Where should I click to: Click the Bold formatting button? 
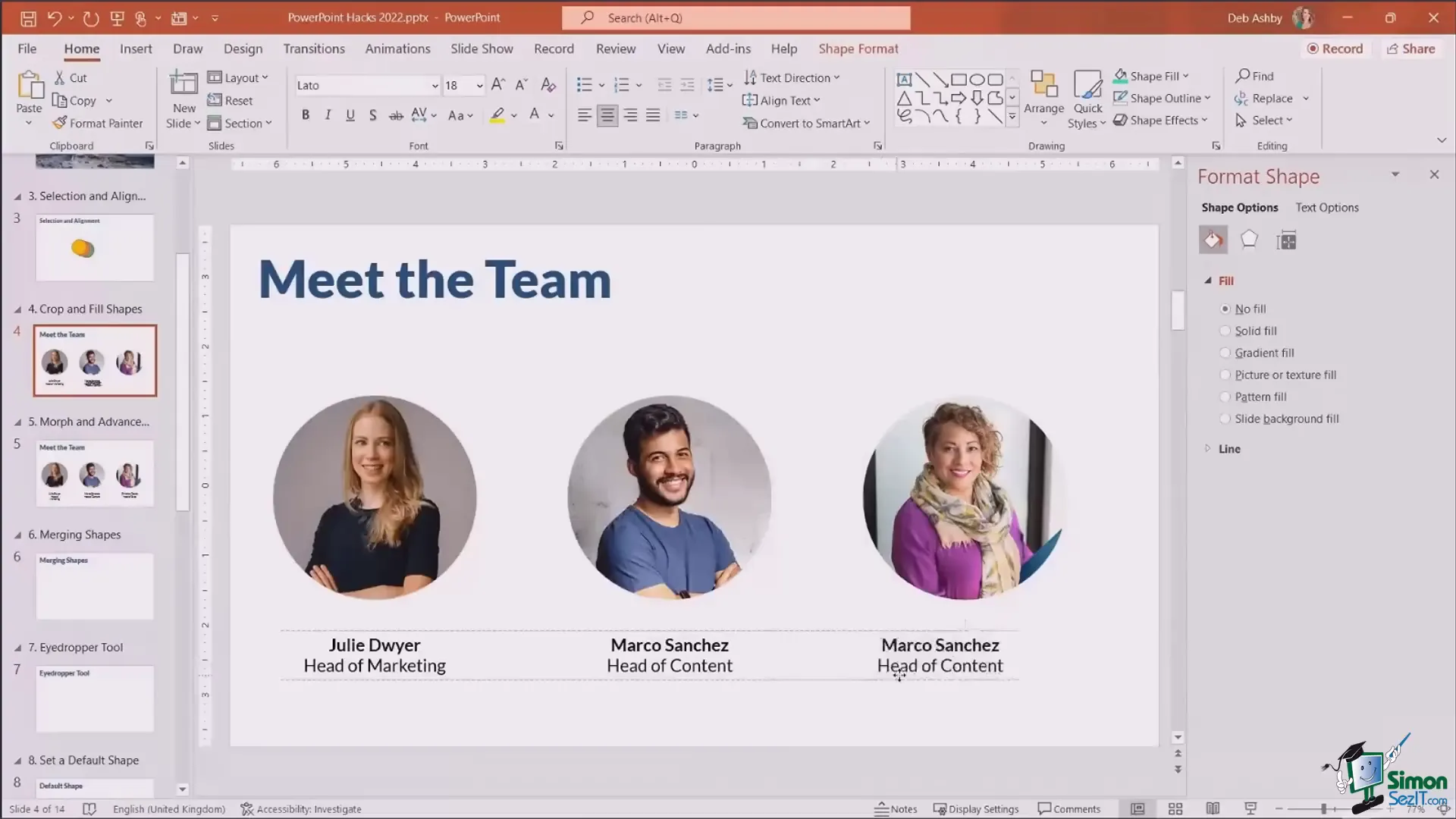tap(306, 115)
